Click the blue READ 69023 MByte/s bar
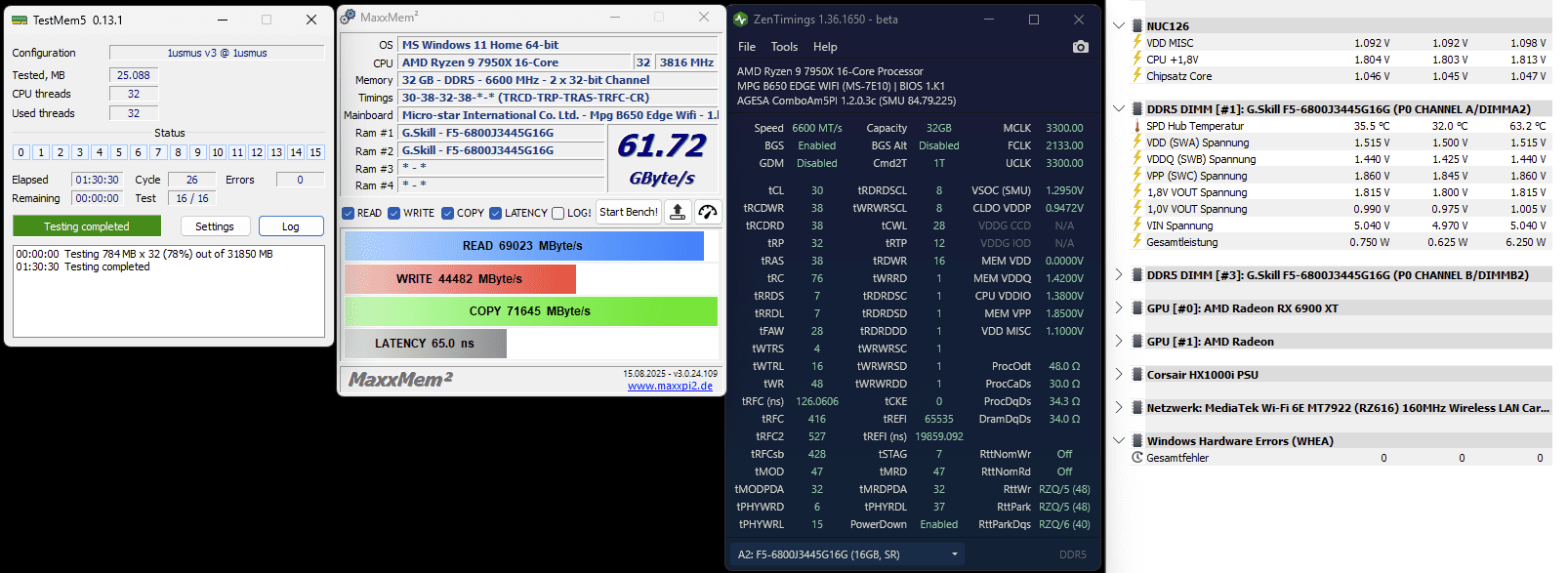The image size is (1568, 573). click(524, 246)
